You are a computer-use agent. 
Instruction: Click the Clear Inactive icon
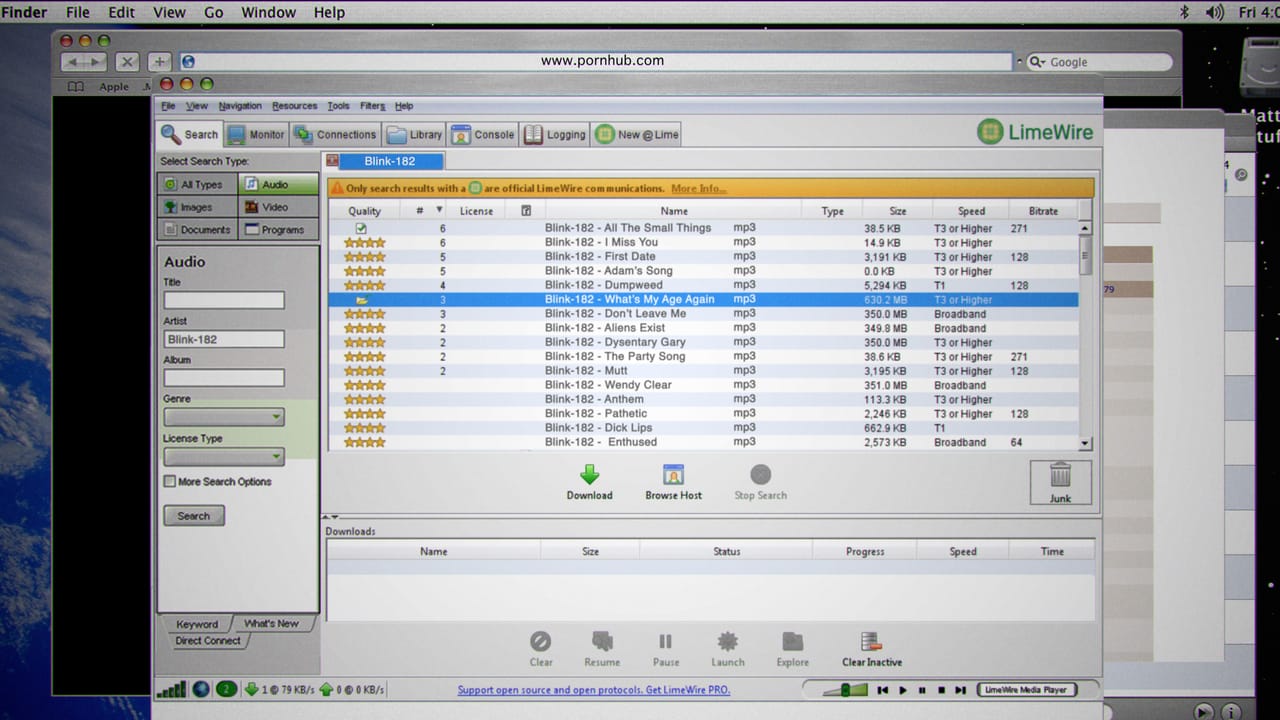pos(871,641)
